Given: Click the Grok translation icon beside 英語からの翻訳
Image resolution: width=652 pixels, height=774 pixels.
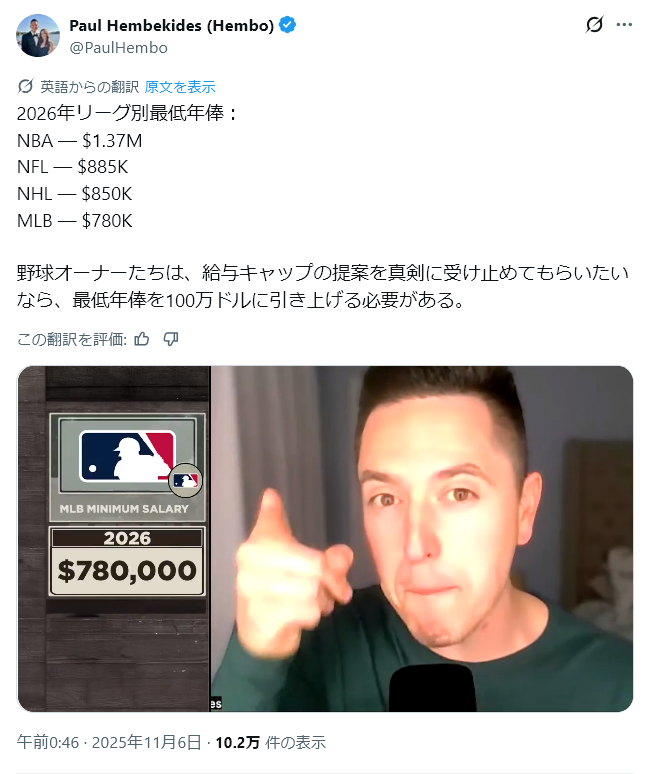Looking at the screenshot, I should (x=25, y=86).
